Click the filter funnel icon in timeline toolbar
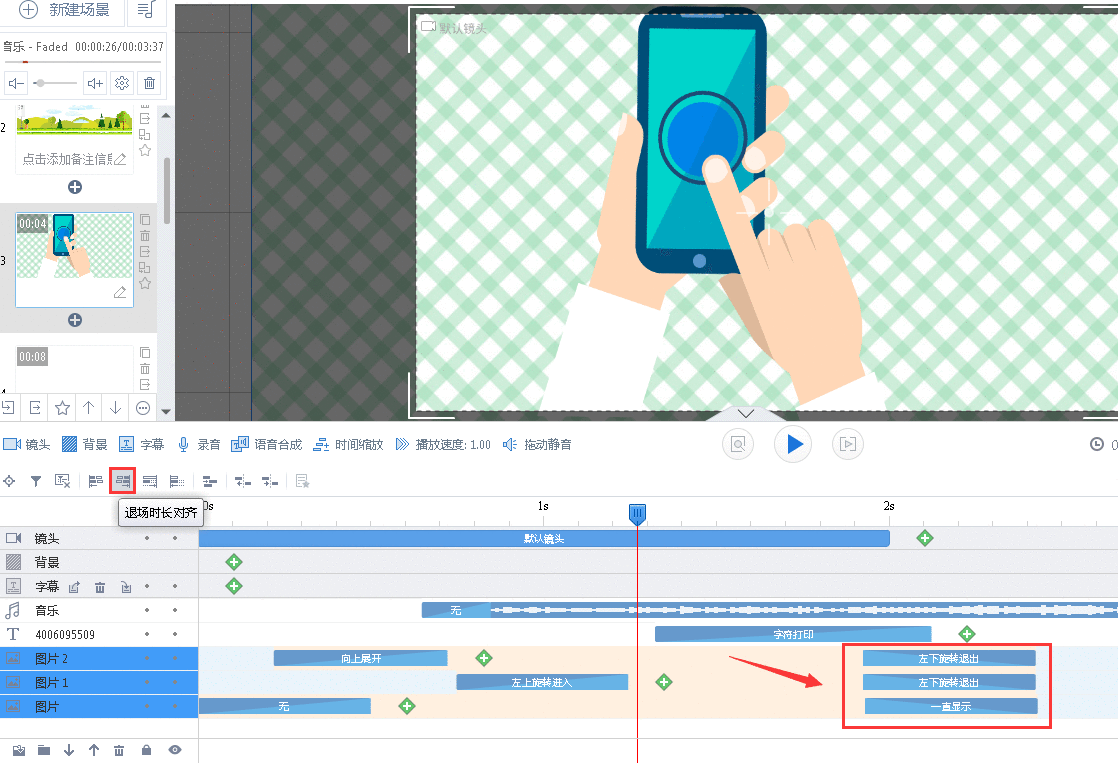Viewport: 1118px width, 763px height. [36, 481]
